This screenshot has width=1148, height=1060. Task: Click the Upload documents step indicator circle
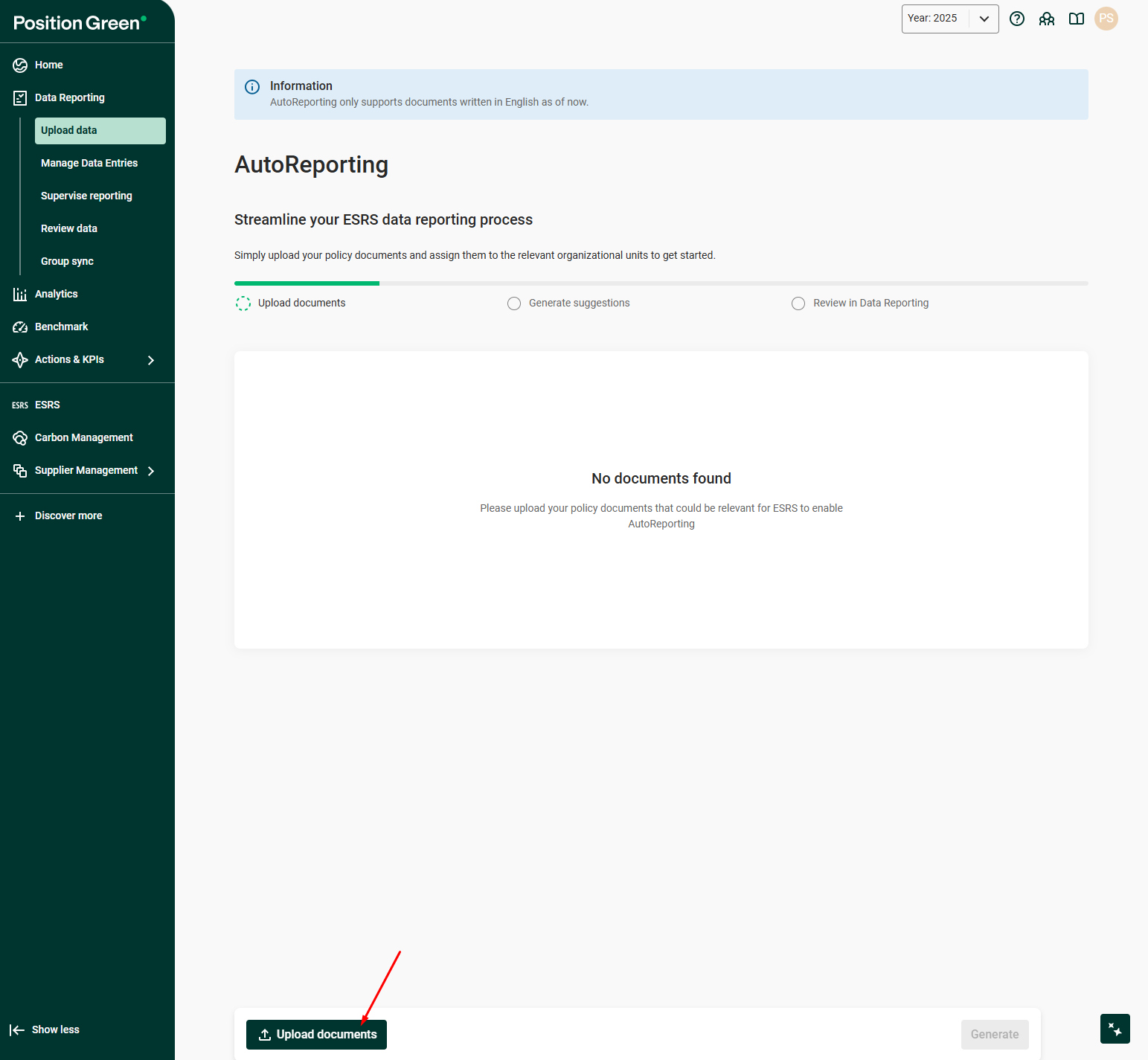[243, 303]
